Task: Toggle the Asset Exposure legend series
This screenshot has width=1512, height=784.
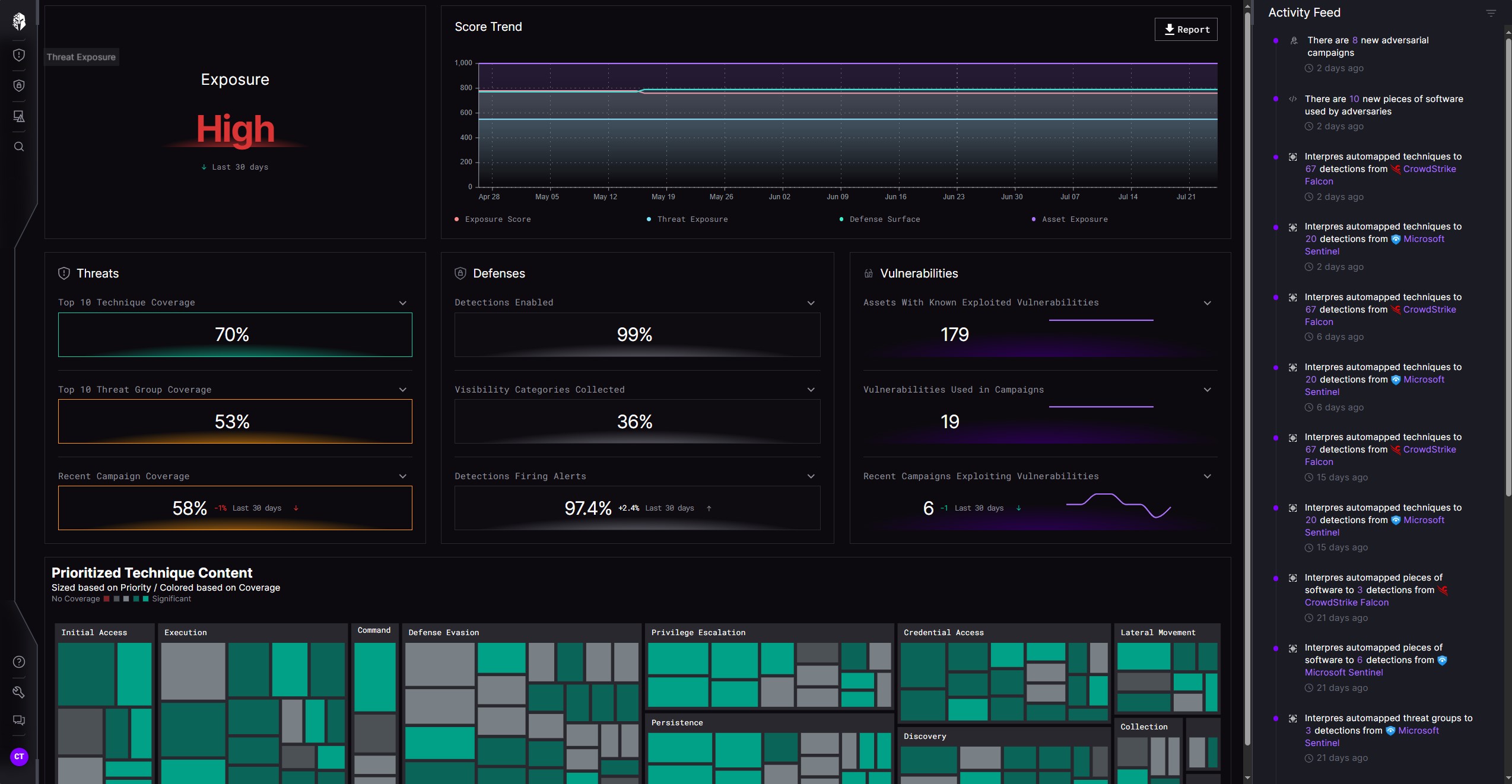Action: point(1074,219)
